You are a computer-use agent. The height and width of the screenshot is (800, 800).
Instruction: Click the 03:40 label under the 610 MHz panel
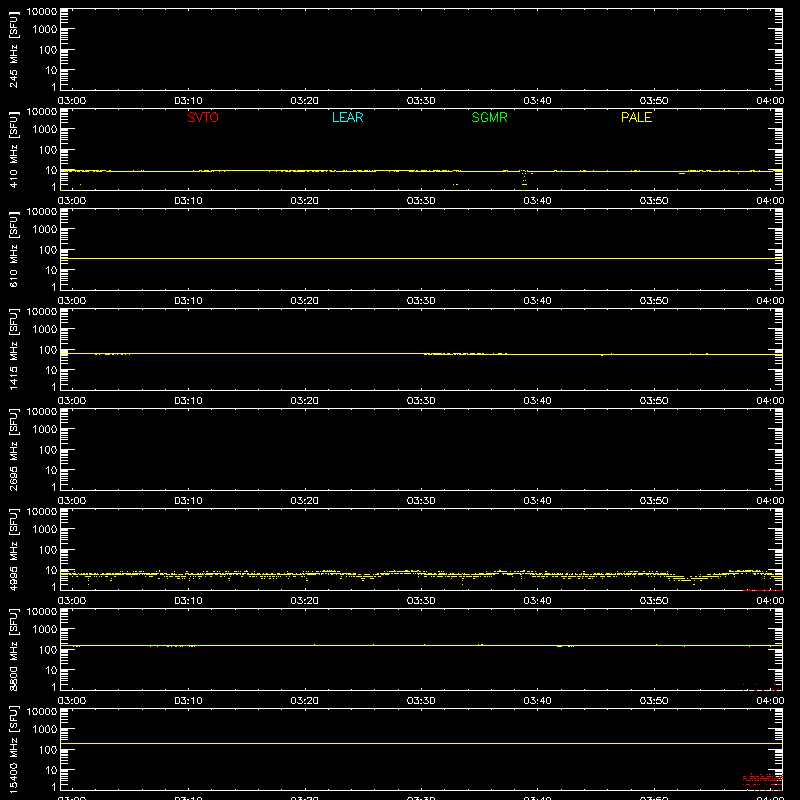pyautogui.click(x=537, y=301)
